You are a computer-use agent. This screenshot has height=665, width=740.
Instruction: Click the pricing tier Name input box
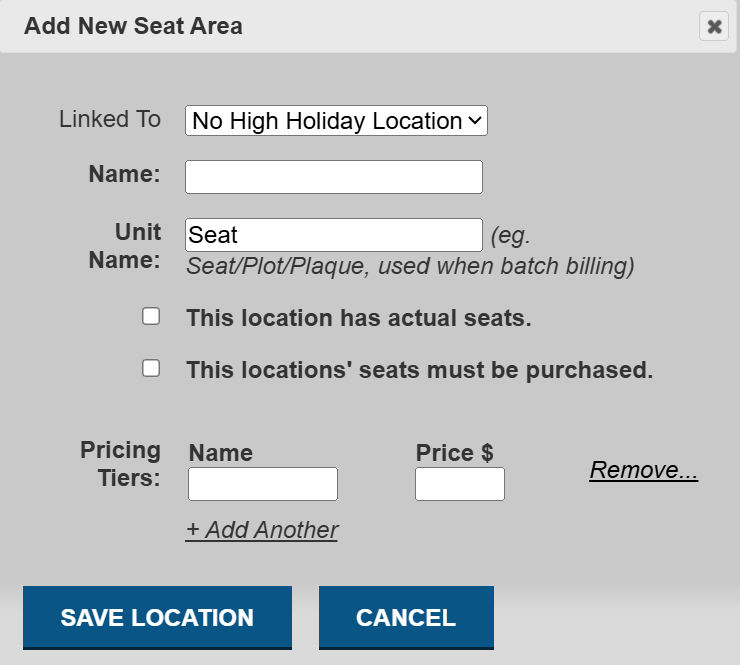point(263,484)
